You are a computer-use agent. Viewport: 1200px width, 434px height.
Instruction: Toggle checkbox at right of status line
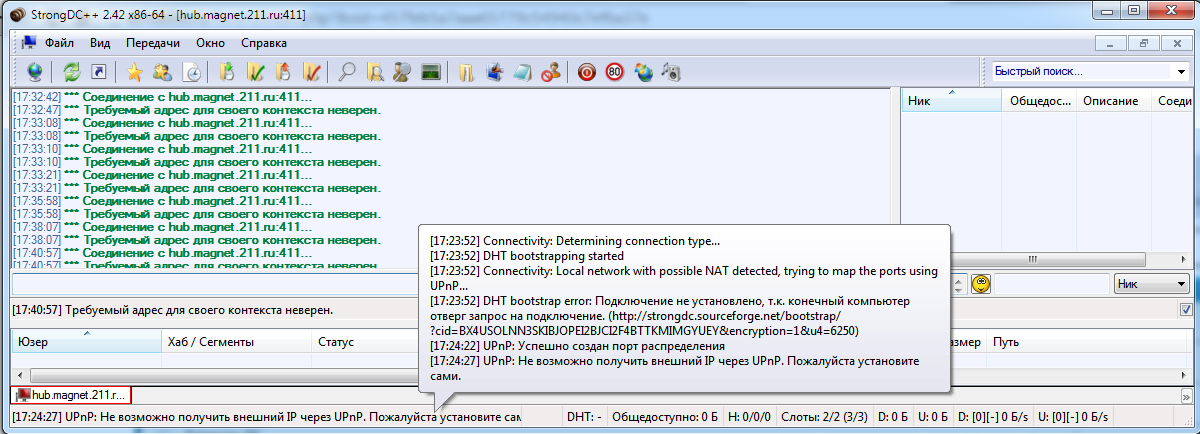click(1186, 310)
